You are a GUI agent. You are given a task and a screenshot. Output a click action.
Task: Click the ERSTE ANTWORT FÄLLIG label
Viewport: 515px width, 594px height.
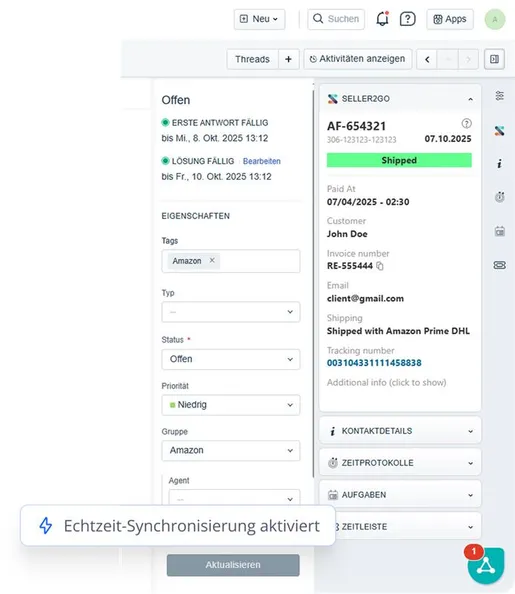click(x=220, y=123)
